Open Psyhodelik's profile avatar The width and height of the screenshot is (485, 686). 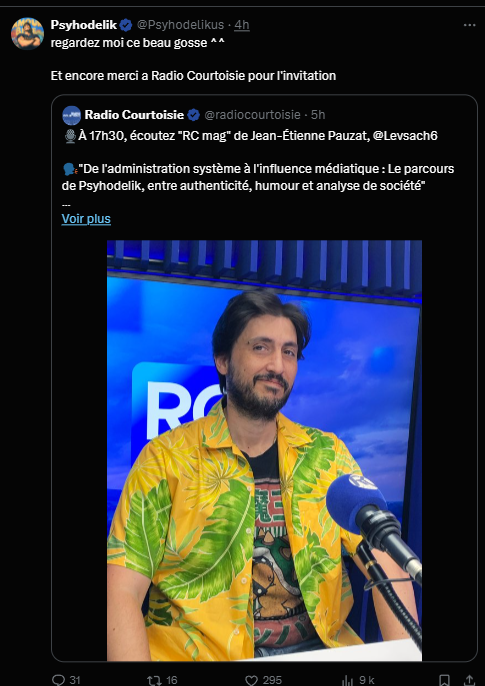[27, 34]
